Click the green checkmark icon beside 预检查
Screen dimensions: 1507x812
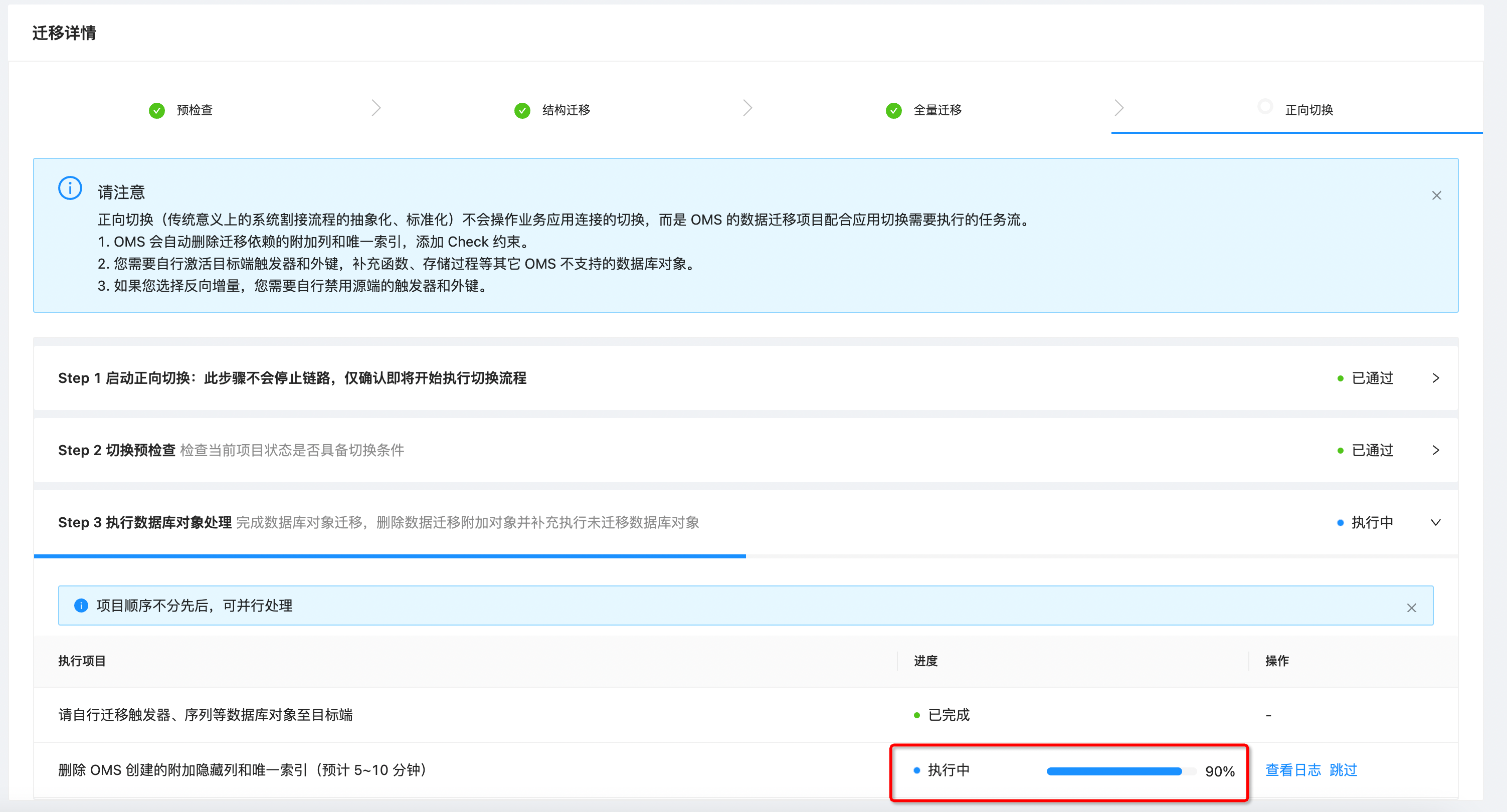tap(157, 110)
